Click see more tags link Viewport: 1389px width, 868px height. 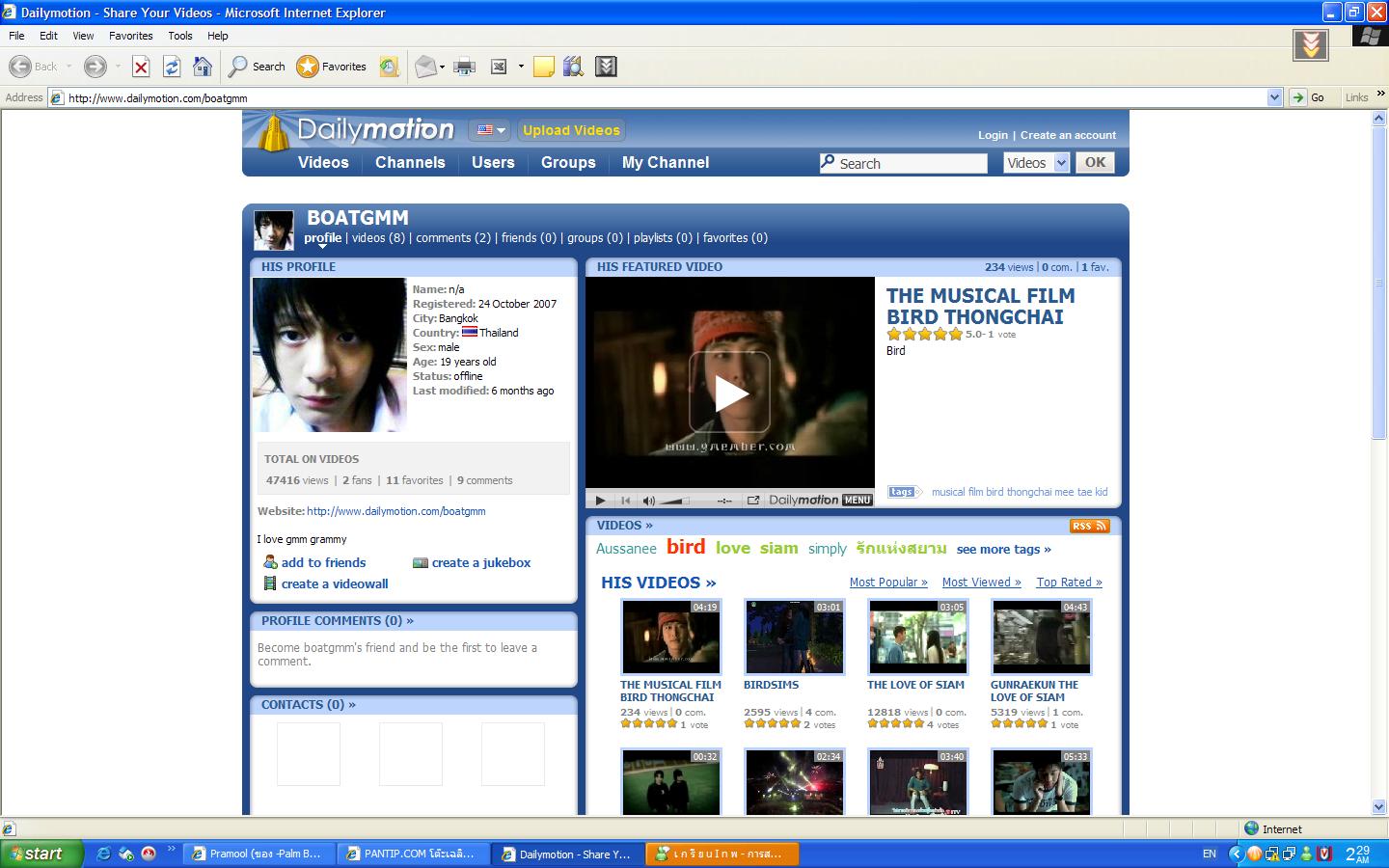click(x=1004, y=549)
